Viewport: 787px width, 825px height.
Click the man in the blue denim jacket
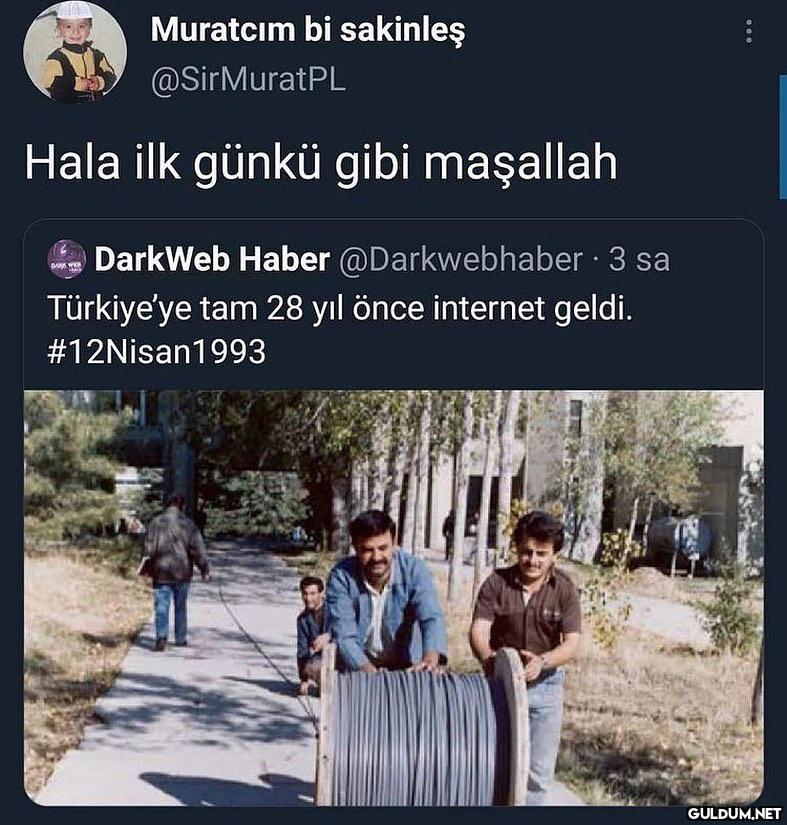384,593
